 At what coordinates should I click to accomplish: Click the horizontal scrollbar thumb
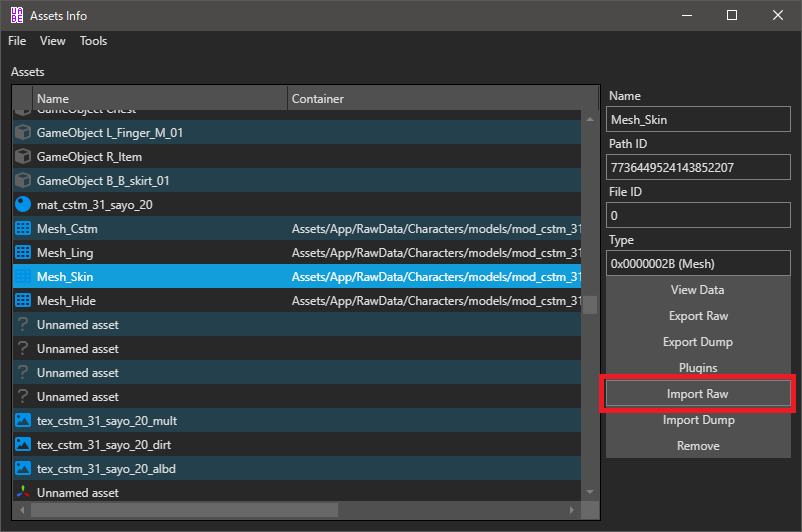coord(185,509)
